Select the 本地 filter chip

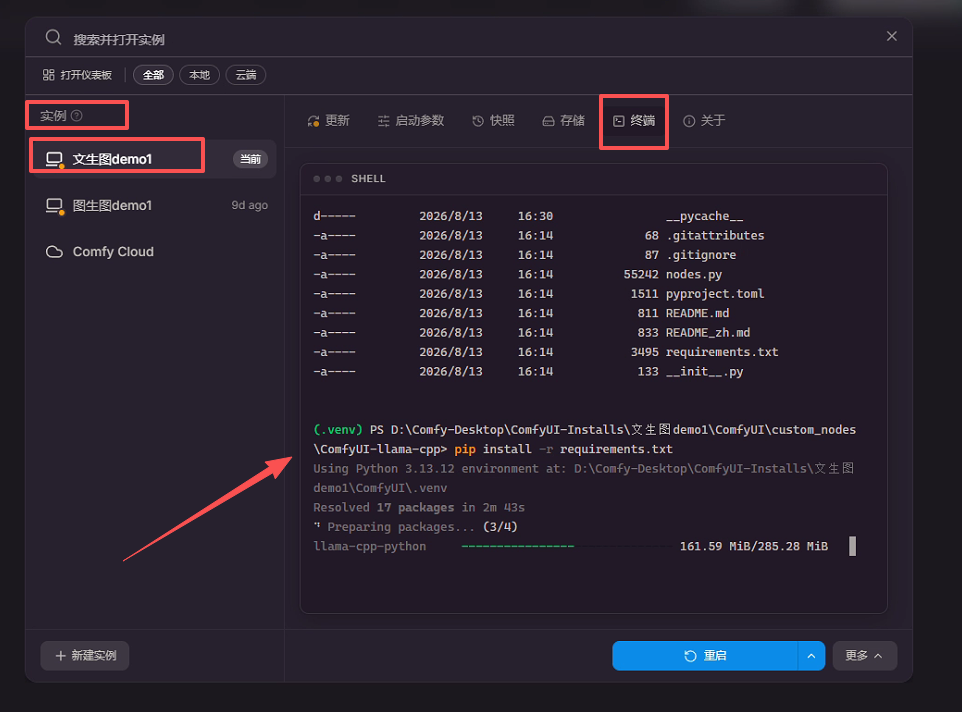click(199, 75)
